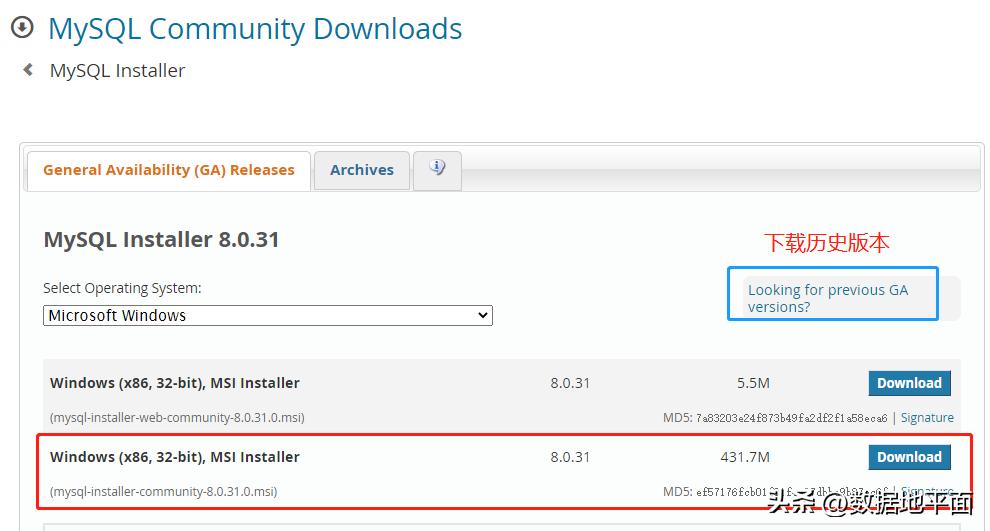Click the MySQL Installer breadcrumb text
The image size is (990, 531).
tap(117, 71)
